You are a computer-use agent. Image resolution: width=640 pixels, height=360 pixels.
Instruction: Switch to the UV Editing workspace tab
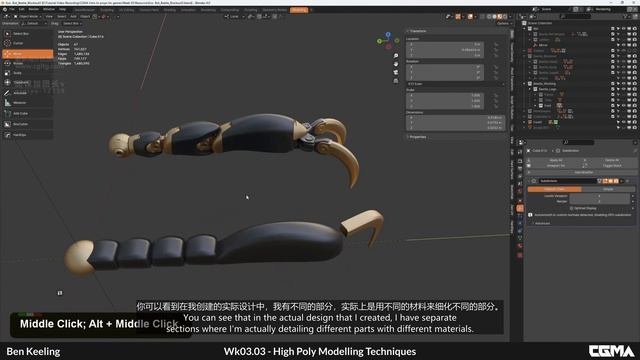127,10
